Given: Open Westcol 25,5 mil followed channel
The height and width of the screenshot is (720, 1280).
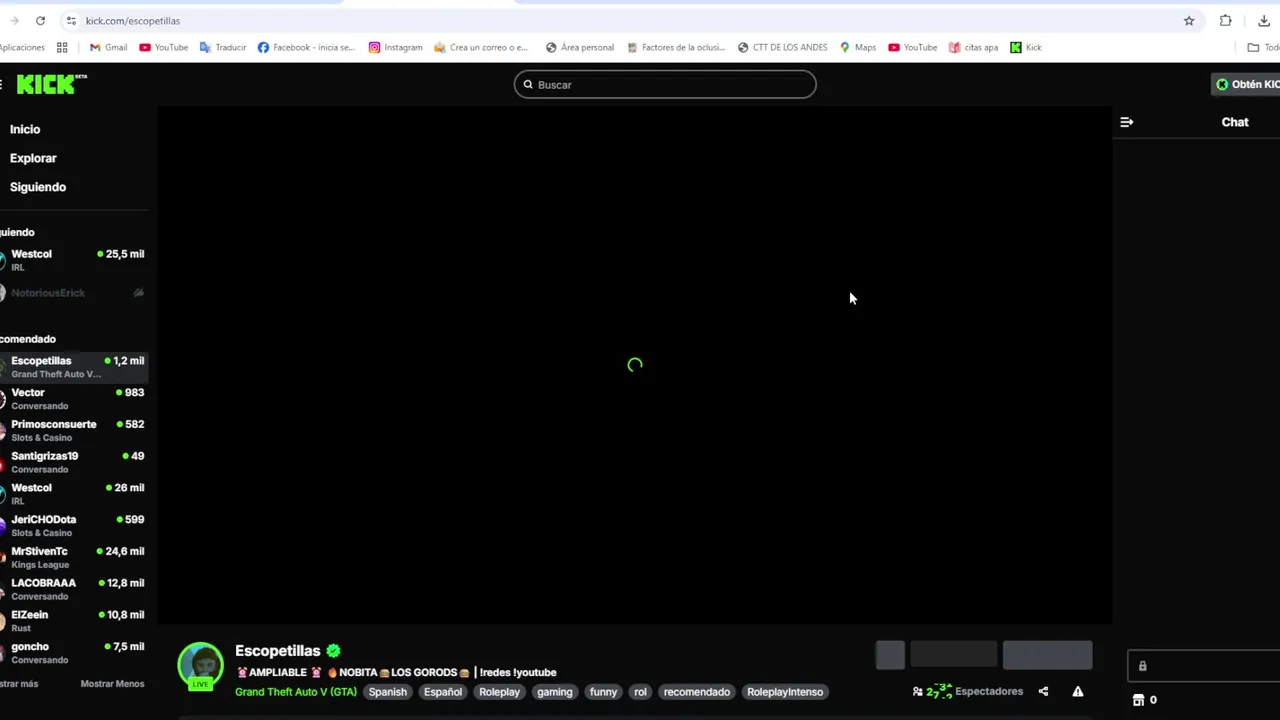Looking at the screenshot, I should coord(74,260).
